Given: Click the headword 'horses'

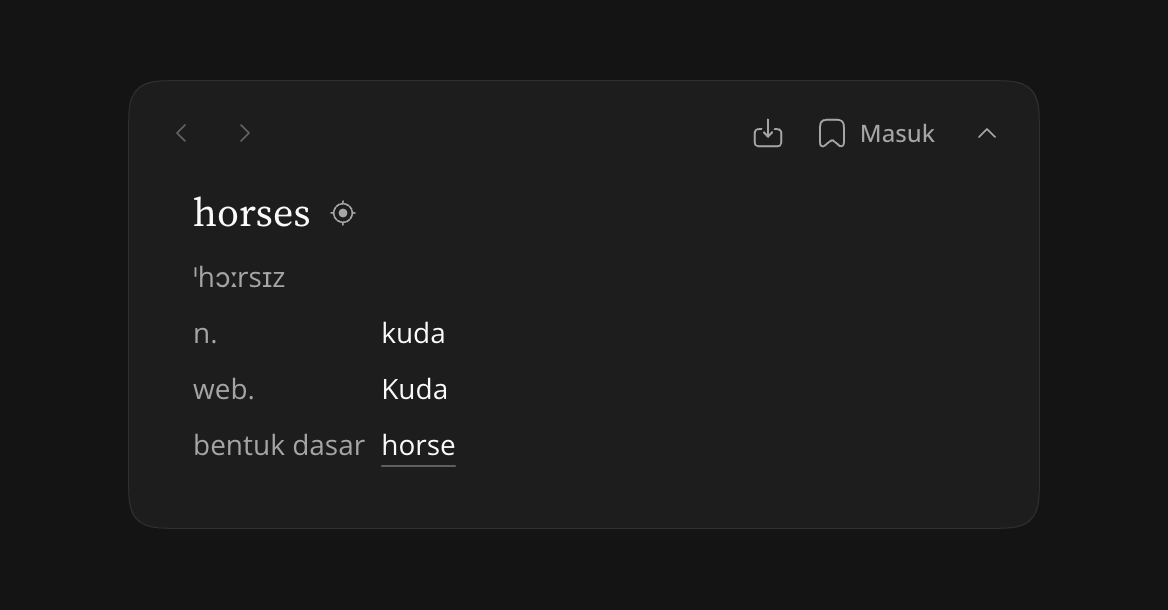Looking at the screenshot, I should [x=251, y=213].
